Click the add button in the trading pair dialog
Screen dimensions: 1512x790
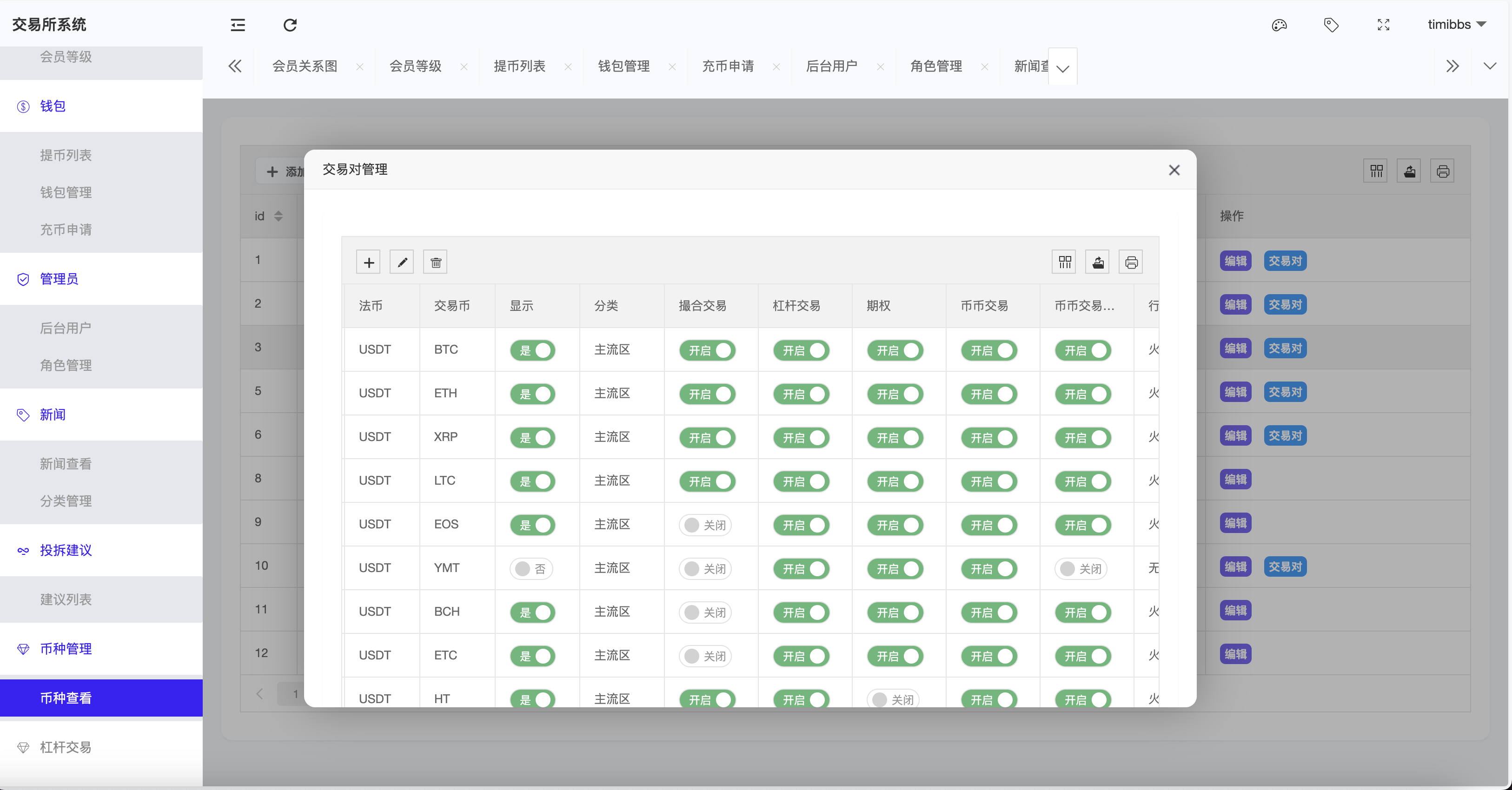pyautogui.click(x=368, y=262)
